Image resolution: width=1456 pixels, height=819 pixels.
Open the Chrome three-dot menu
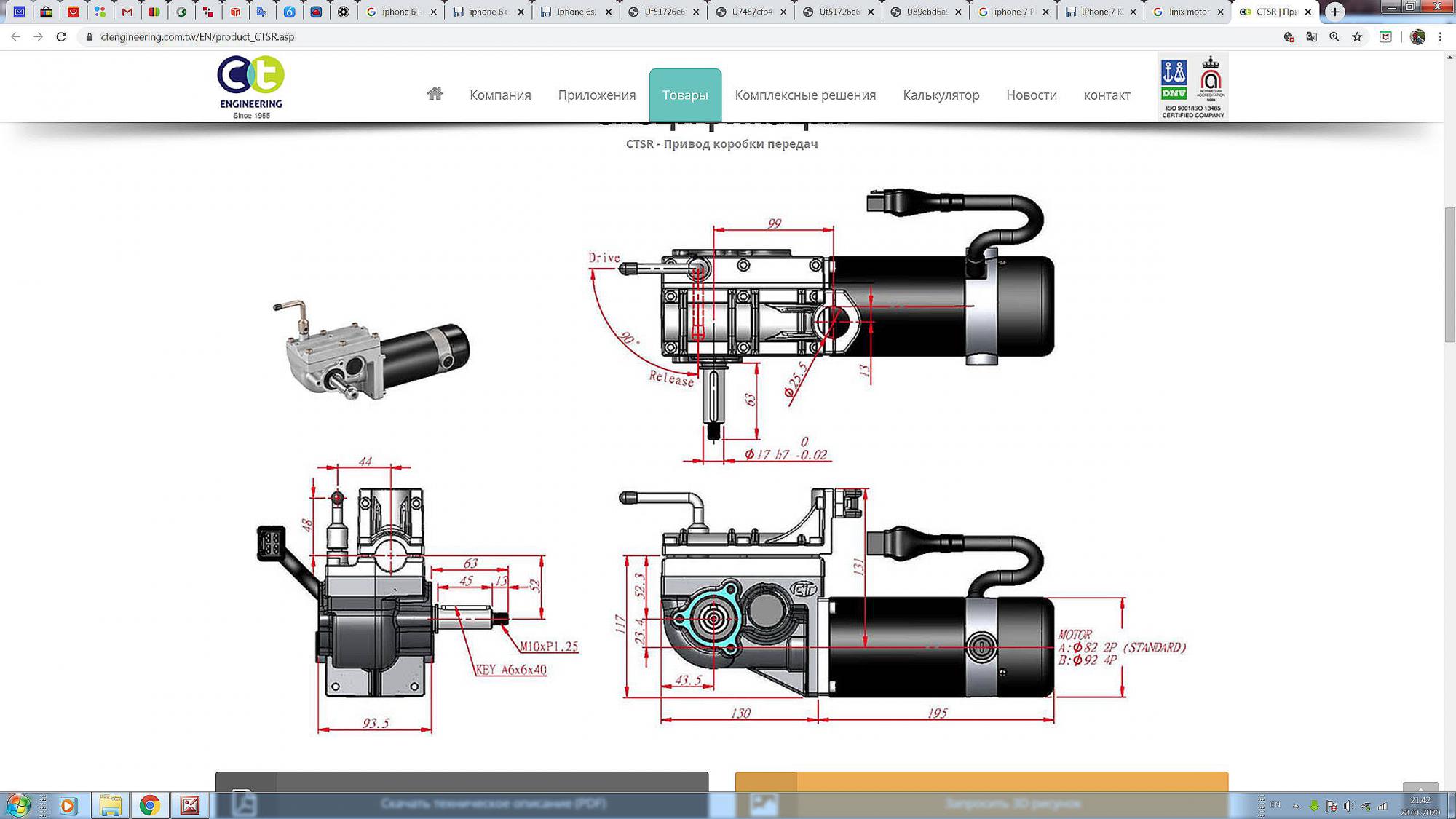click(x=1440, y=37)
